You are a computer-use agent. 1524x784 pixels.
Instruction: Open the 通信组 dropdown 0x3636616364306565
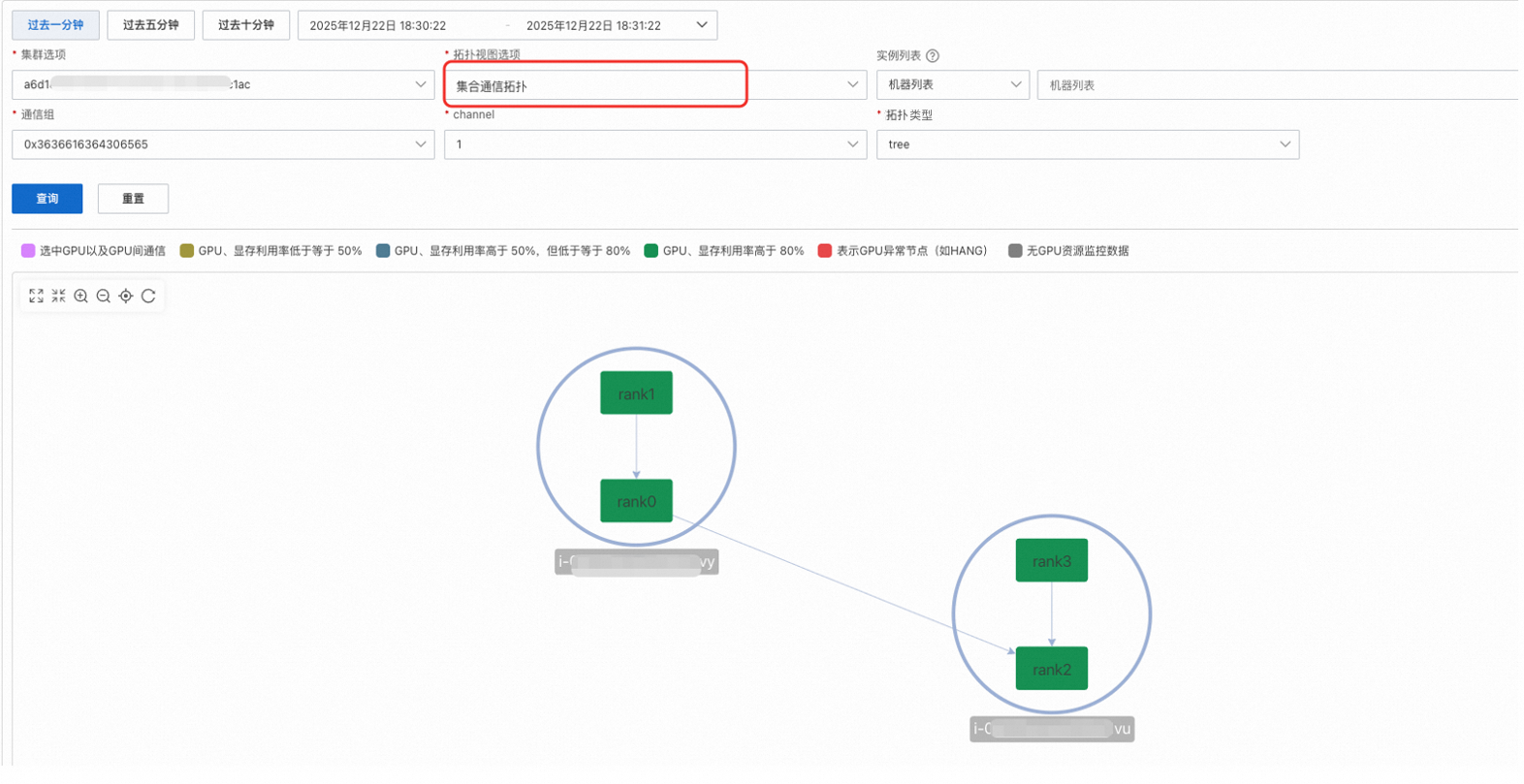(x=223, y=144)
